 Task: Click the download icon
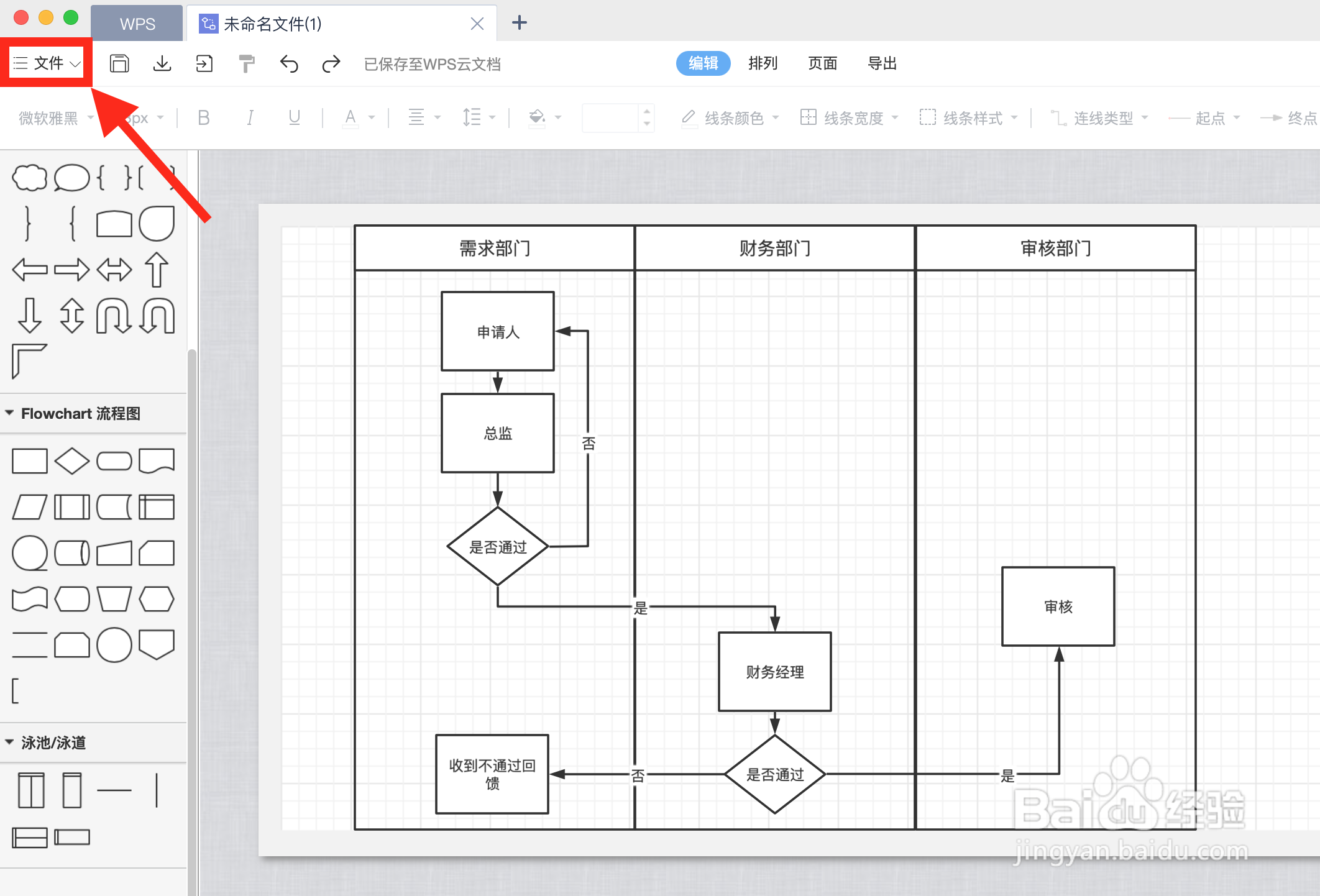[162, 63]
